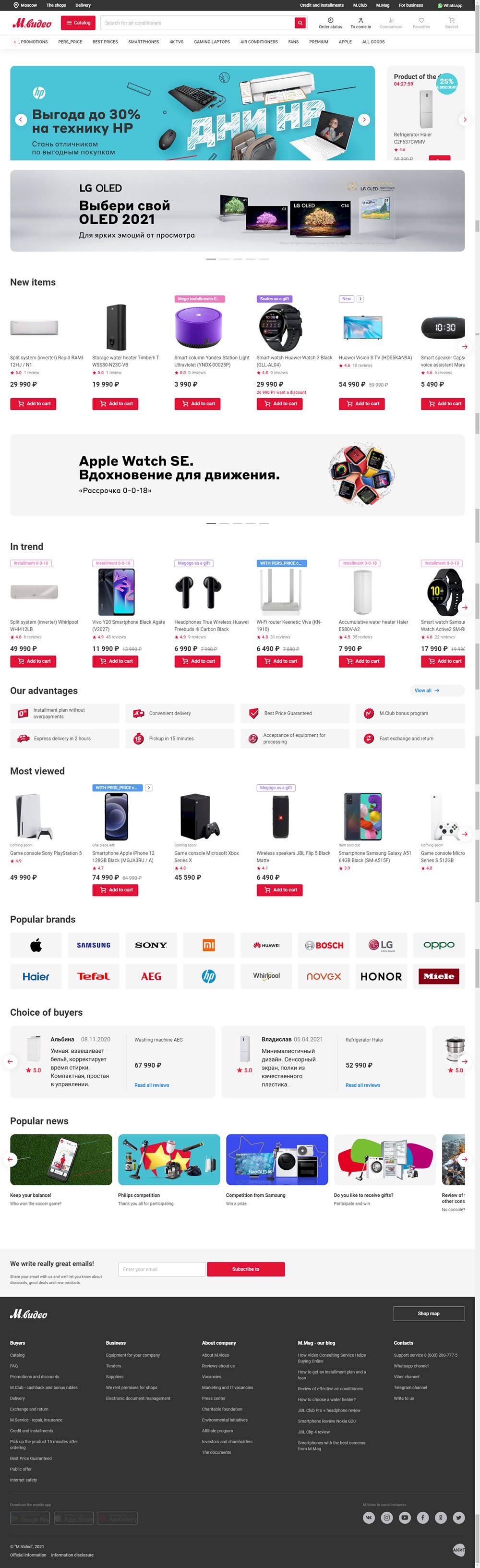The height and width of the screenshot is (1568, 480).
Task: Select the Samsung brand logo tile
Action: pos(94,945)
